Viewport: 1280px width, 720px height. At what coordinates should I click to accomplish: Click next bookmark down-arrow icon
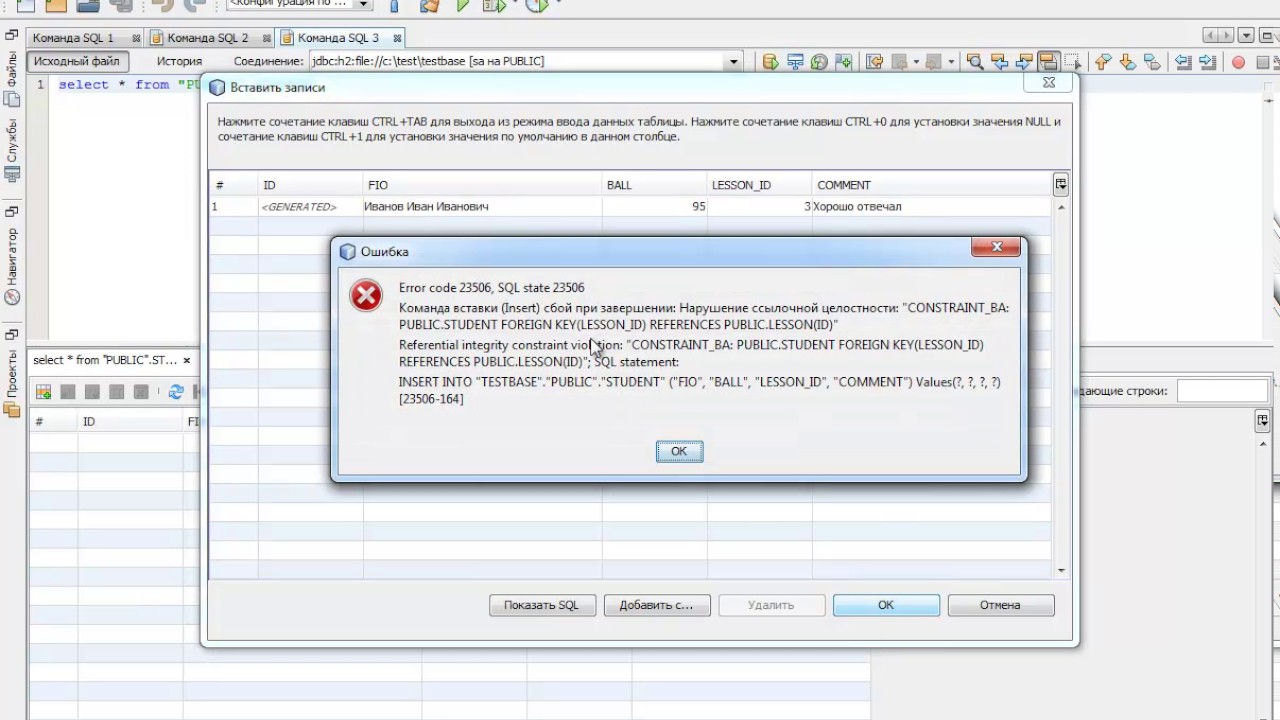1127,62
